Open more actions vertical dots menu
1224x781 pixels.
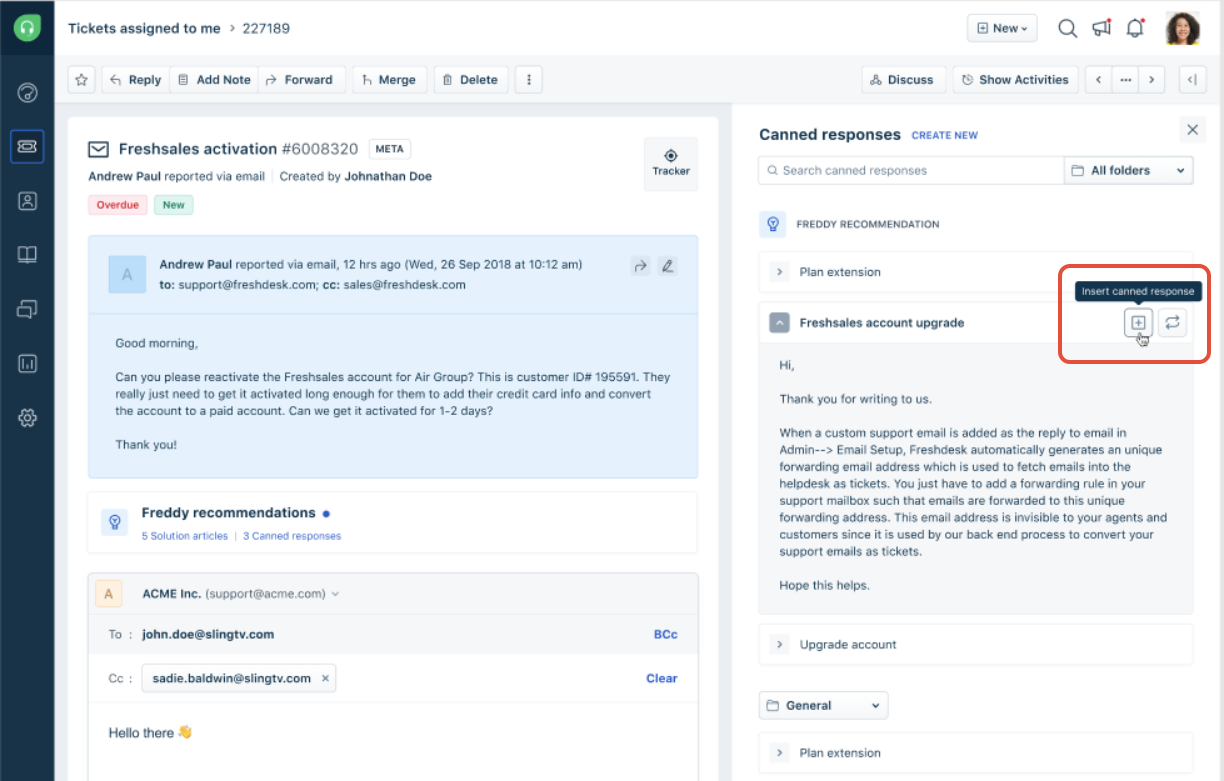coord(529,80)
